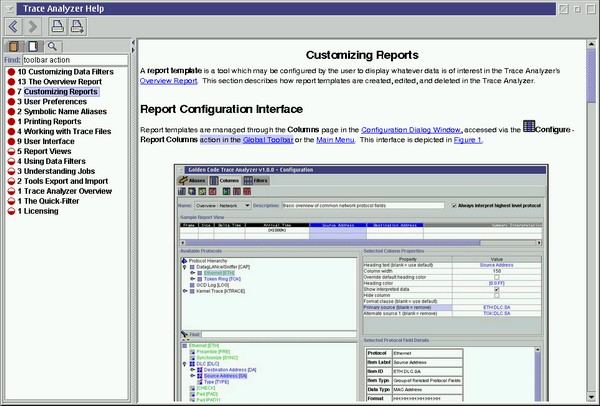Open '4 Working with Trace Files' result

coord(64,131)
